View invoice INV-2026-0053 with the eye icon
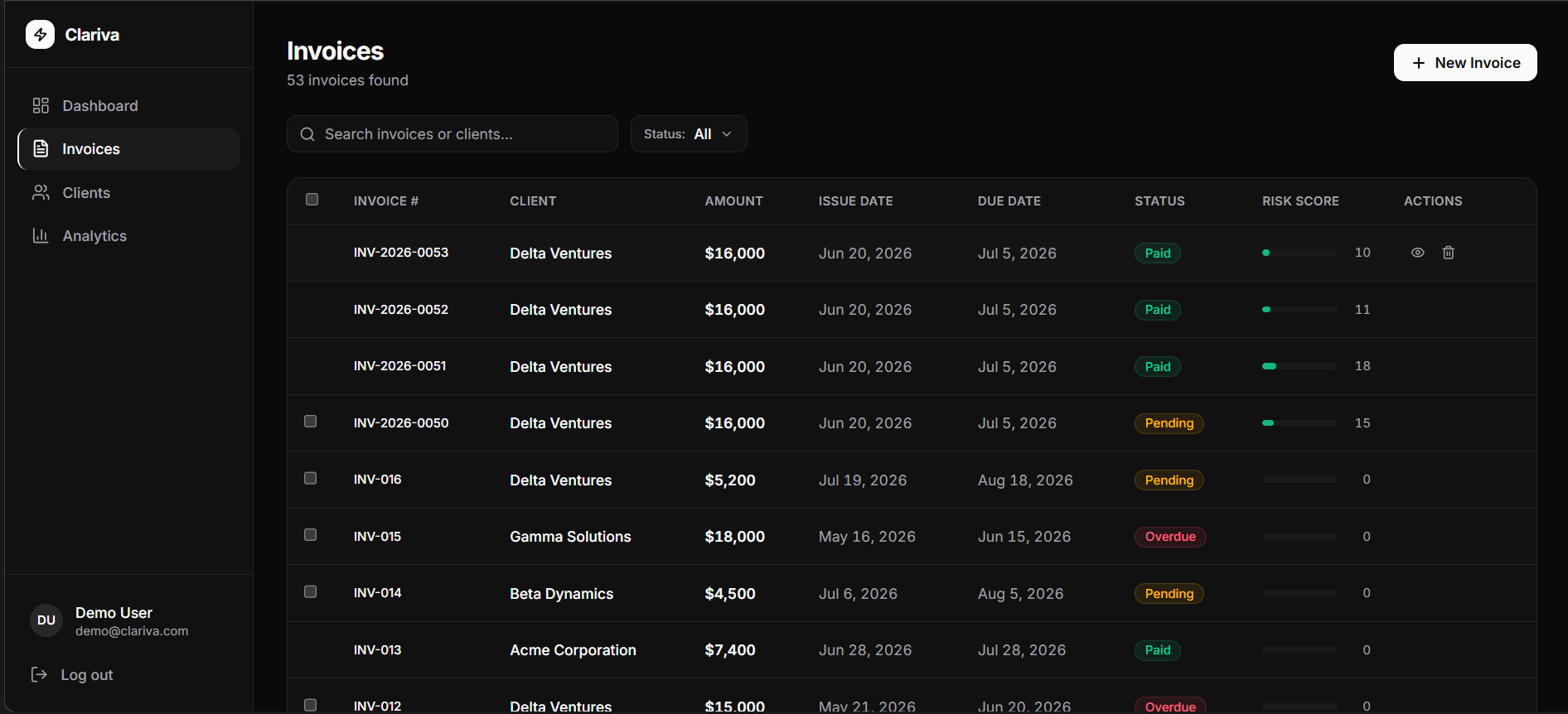This screenshot has height=714, width=1568. click(1418, 253)
